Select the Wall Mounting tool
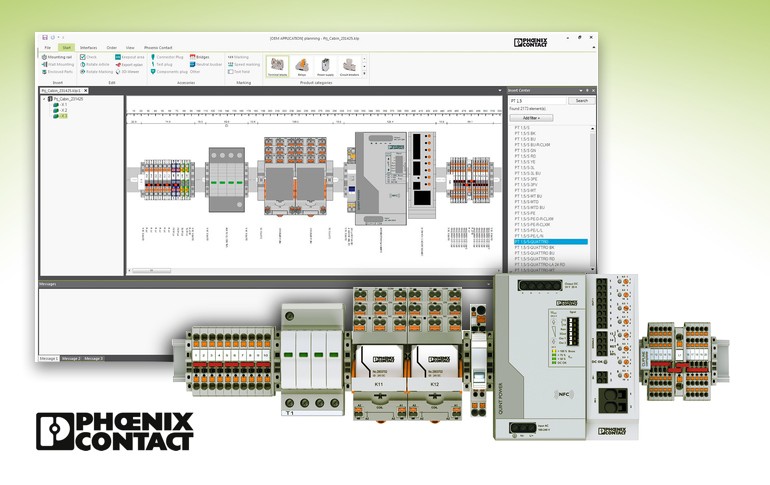The width and height of the screenshot is (770, 485). pyautogui.click(x=57, y=64)
